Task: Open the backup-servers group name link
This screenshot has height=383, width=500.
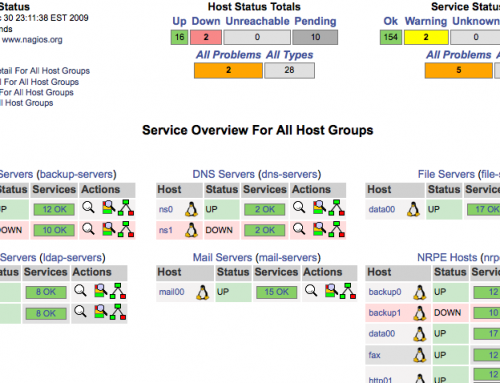Action: coord(76,174)
